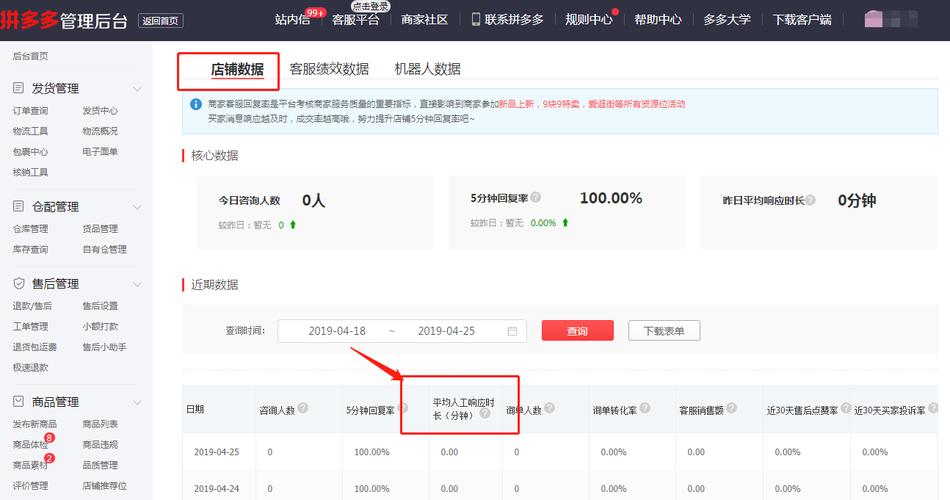This screenshot has height=500, width=950.
Task: Open 规则中心
Action: (589, 19)
